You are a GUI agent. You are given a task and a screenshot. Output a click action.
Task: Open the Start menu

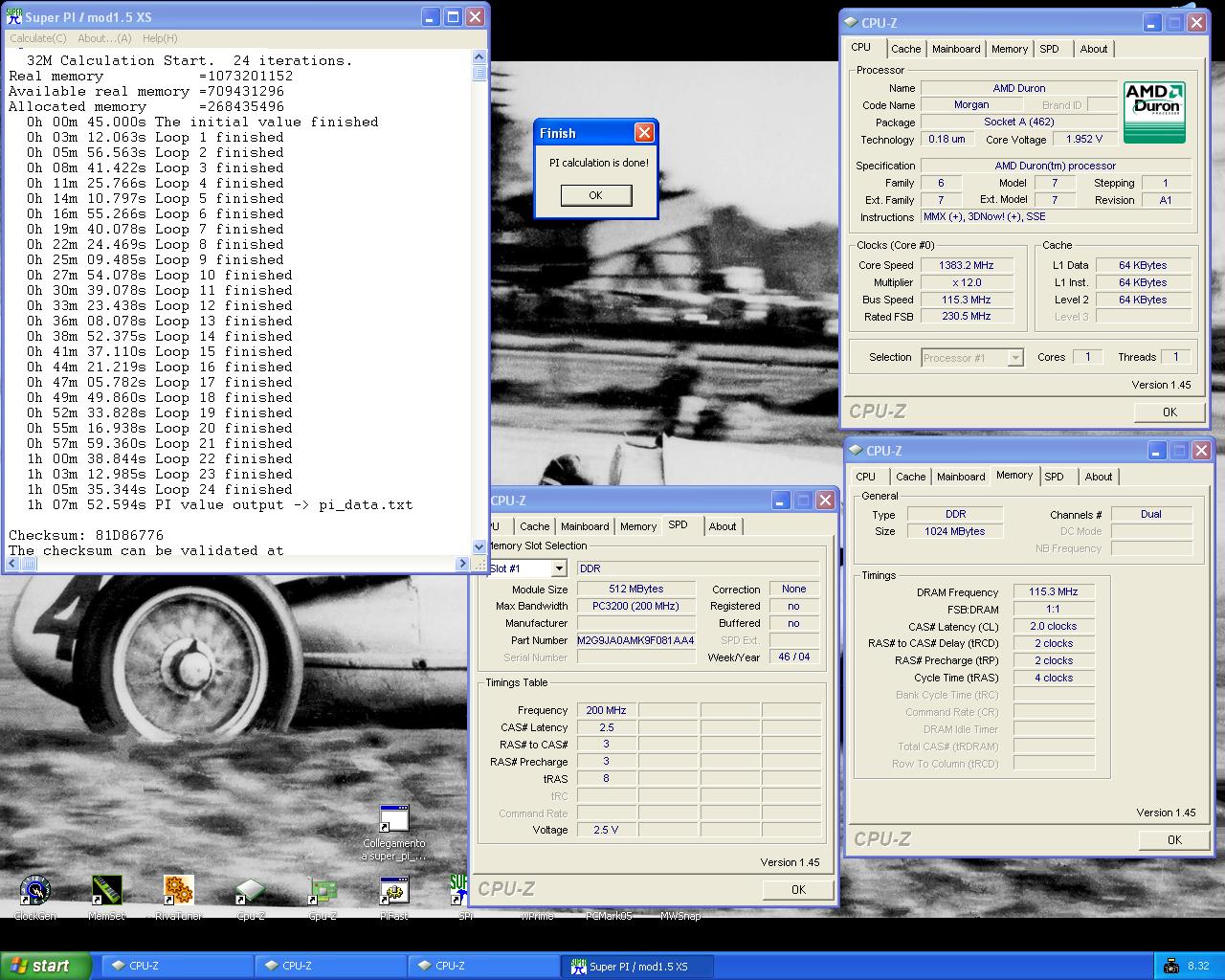[x=46, y=966]
